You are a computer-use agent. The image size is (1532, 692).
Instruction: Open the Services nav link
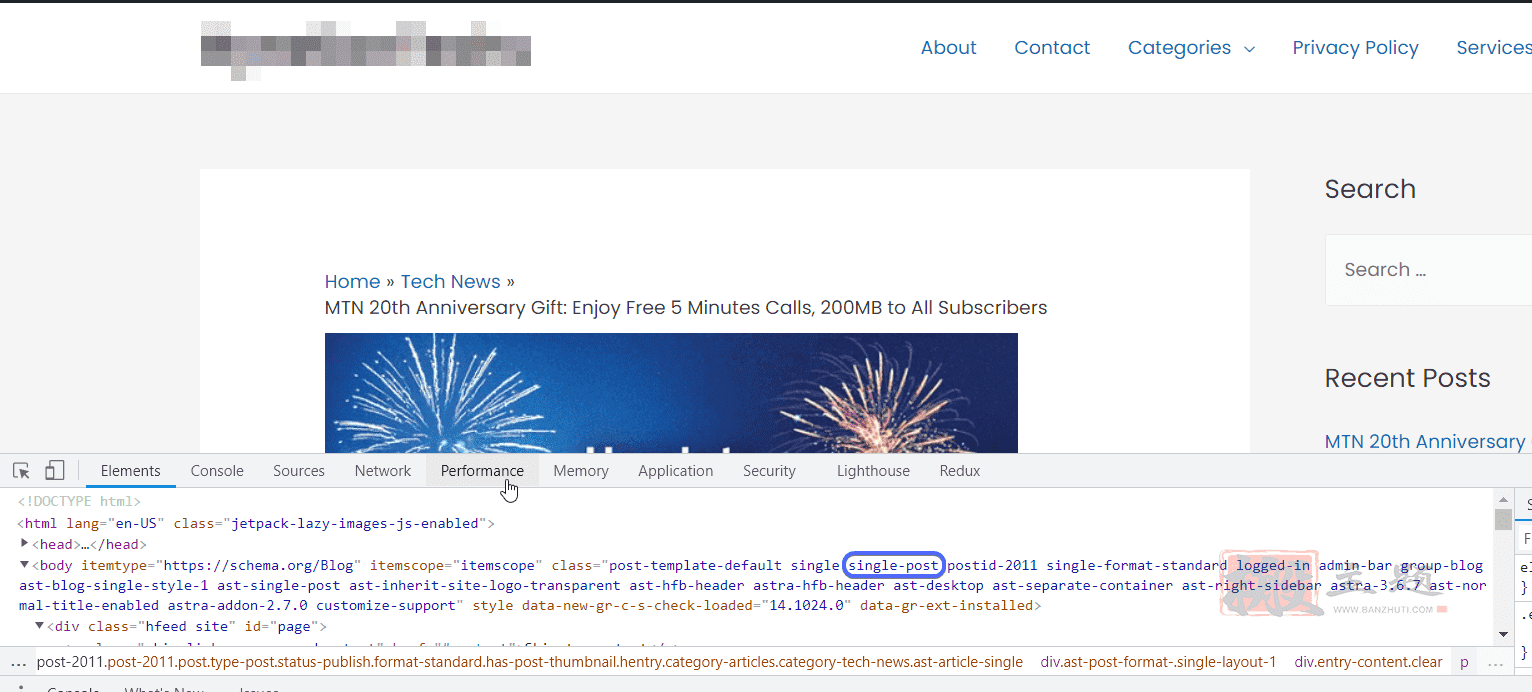pyautogui.click(x=1494, y=48)
